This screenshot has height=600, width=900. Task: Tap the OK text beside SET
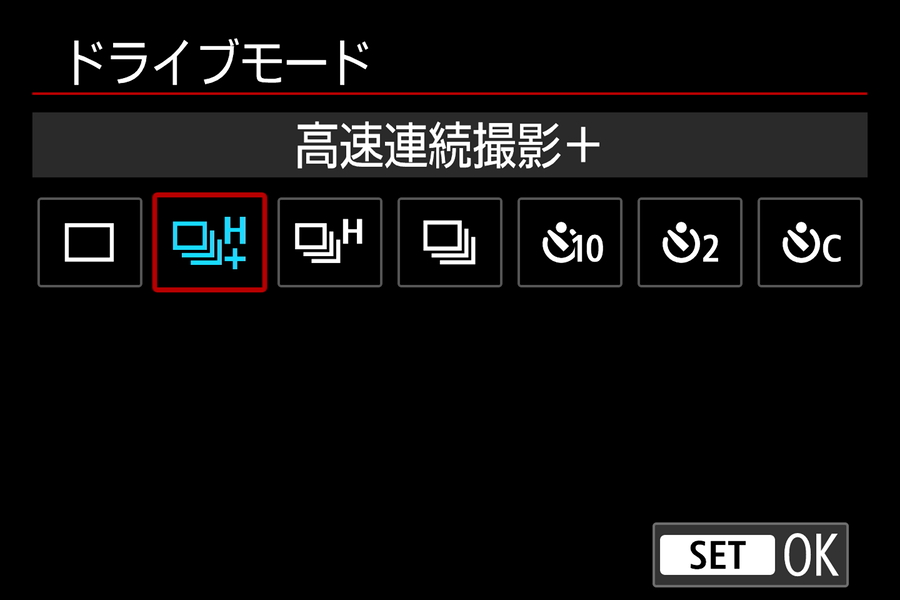pyautogui.click(x=810, y=555)
